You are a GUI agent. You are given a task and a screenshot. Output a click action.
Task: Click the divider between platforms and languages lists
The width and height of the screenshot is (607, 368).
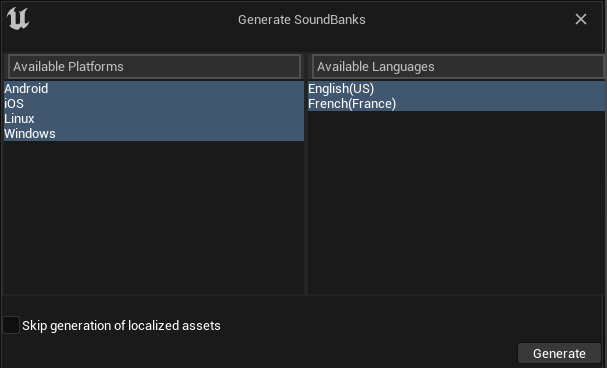[306, 174]
